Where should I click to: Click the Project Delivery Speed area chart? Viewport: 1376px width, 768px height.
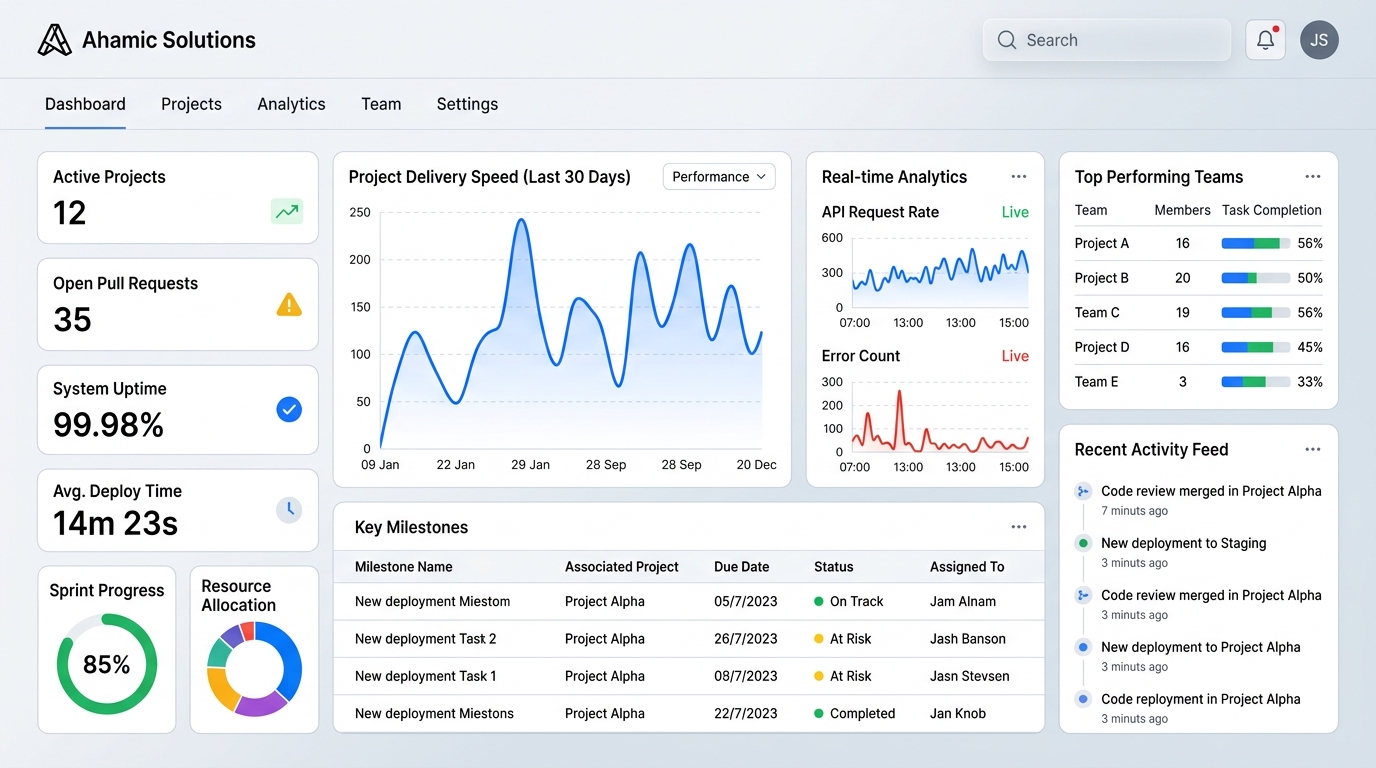(x=570, y=333)
